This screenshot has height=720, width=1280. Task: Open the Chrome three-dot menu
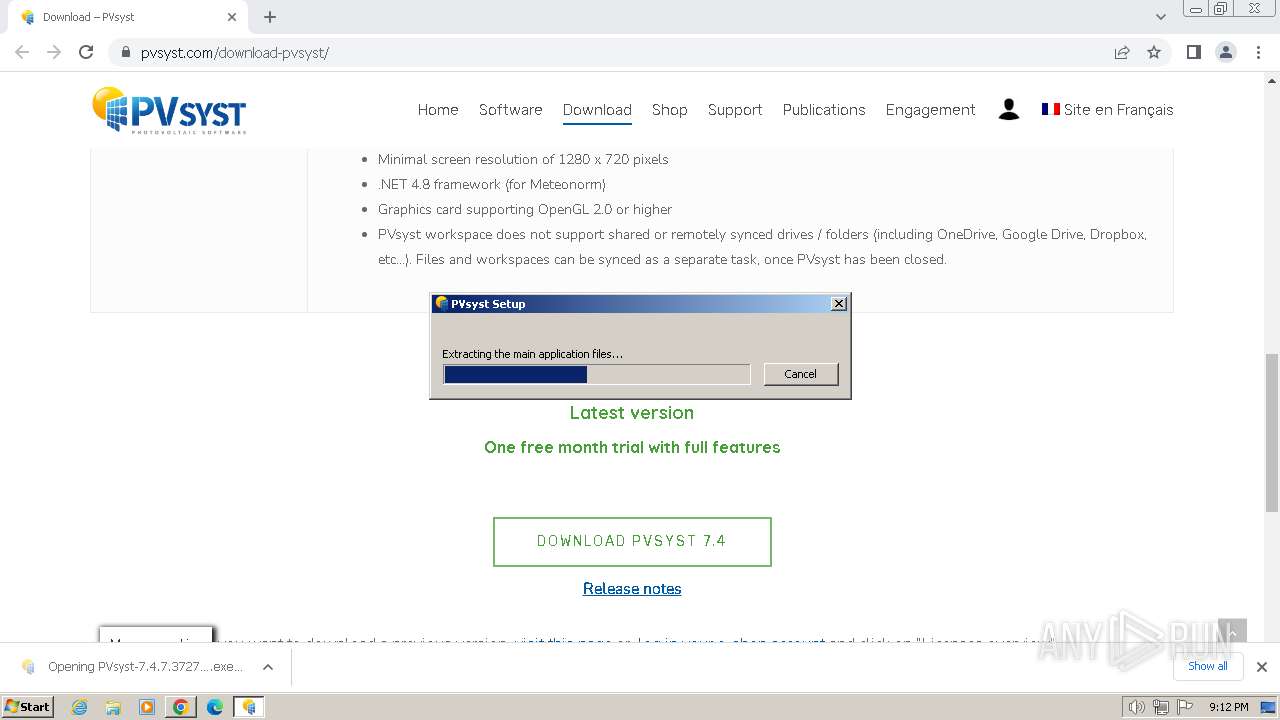[1259, 52]
